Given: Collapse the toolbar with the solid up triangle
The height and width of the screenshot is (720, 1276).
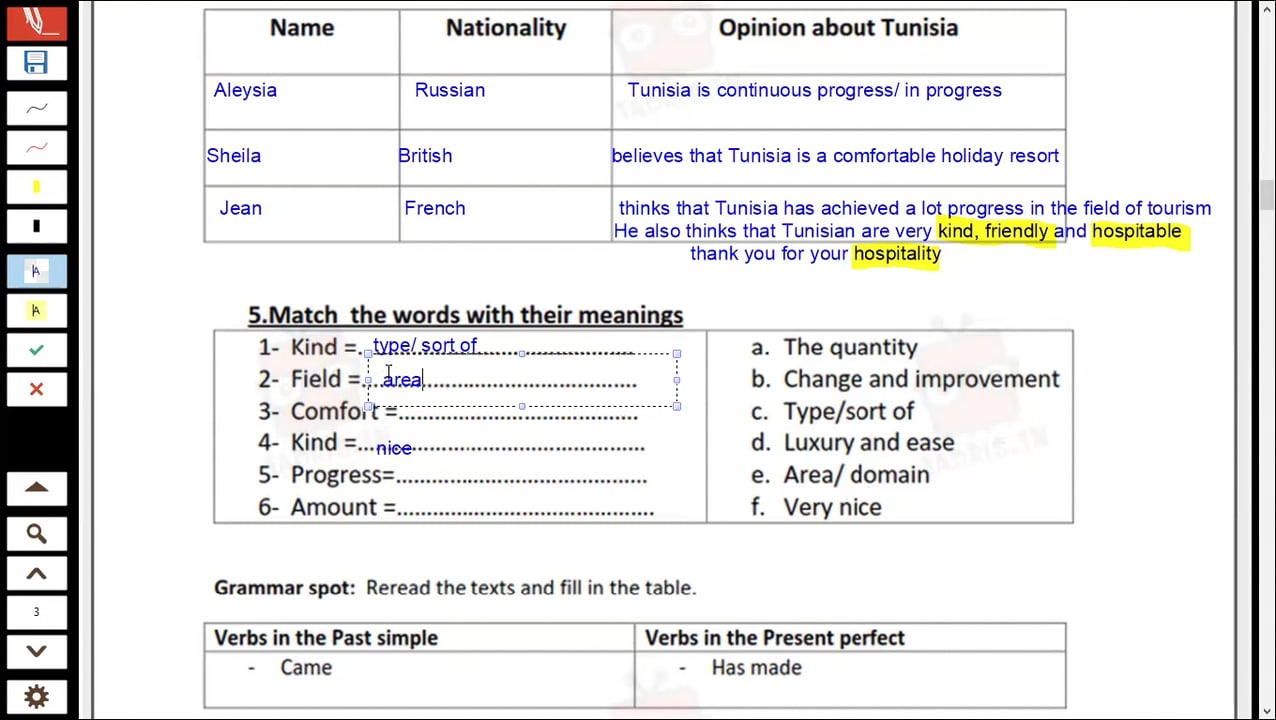Looking at the screenshot, I should click(36, 488).
